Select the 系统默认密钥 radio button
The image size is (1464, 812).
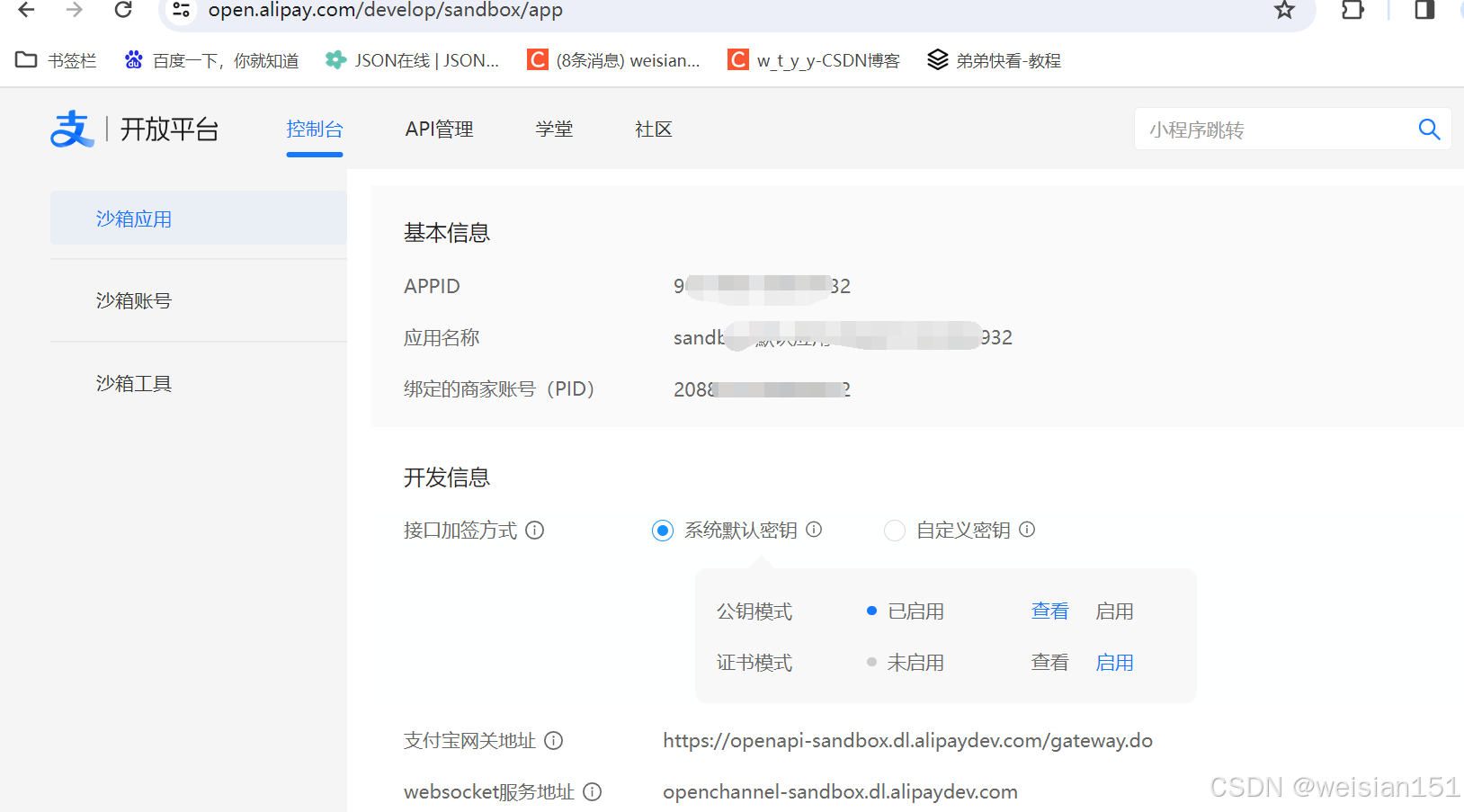663,530
